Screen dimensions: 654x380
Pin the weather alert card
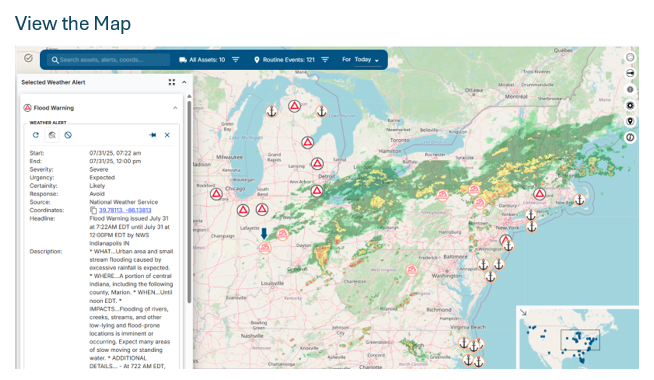[153, 135]
